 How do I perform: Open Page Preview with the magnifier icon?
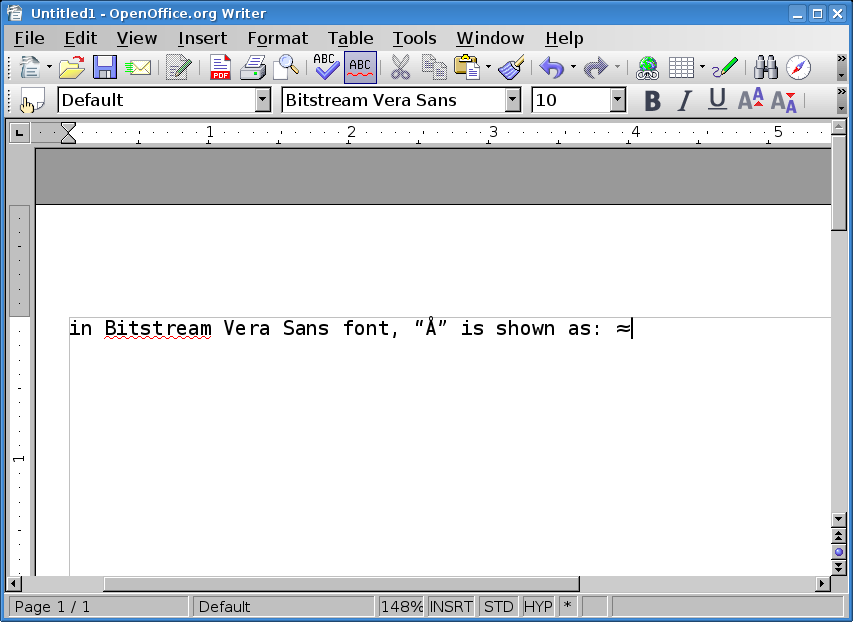pyautogui.click(x=286, y=67)
